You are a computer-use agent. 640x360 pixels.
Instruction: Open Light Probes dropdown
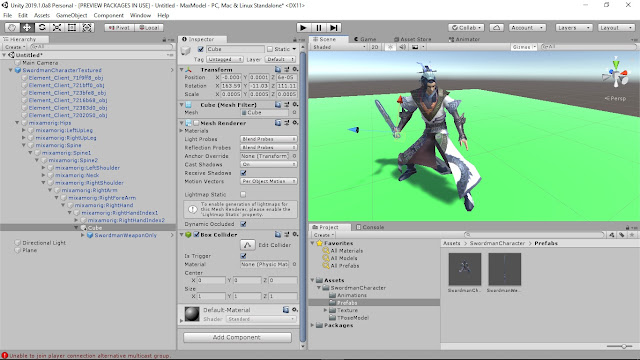coord(269,139)
